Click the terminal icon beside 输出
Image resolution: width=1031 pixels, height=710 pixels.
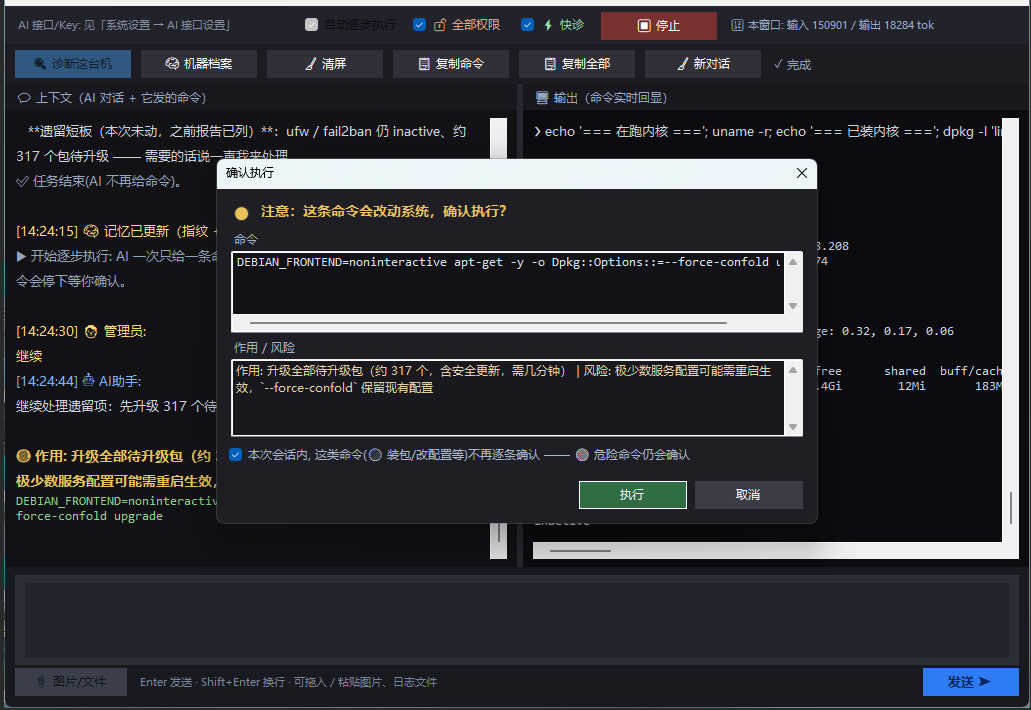pos(542,98)
